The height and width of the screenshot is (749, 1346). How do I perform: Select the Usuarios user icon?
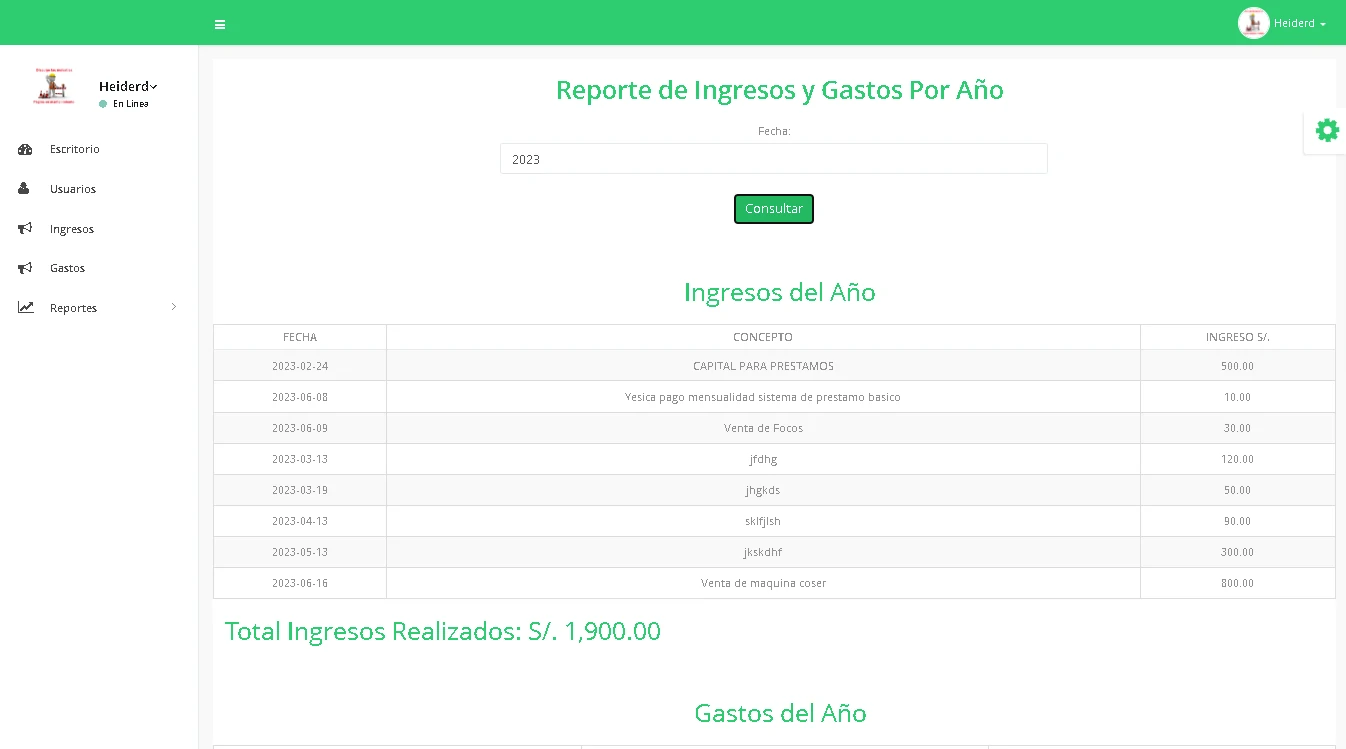[26, 188]
